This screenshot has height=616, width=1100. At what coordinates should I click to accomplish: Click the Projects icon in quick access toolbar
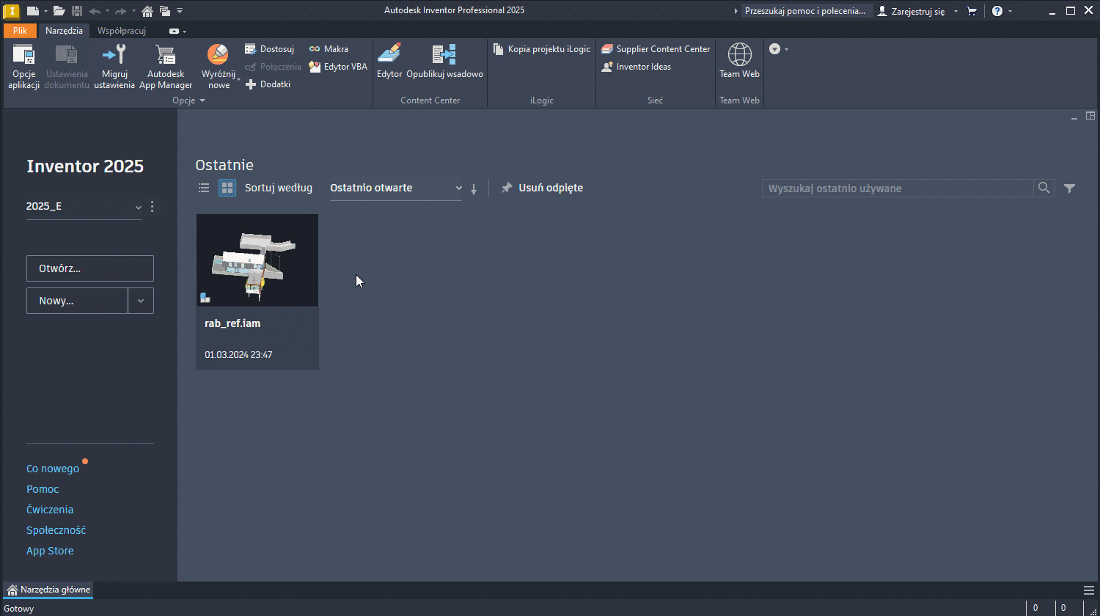click(x=165, y=11)
